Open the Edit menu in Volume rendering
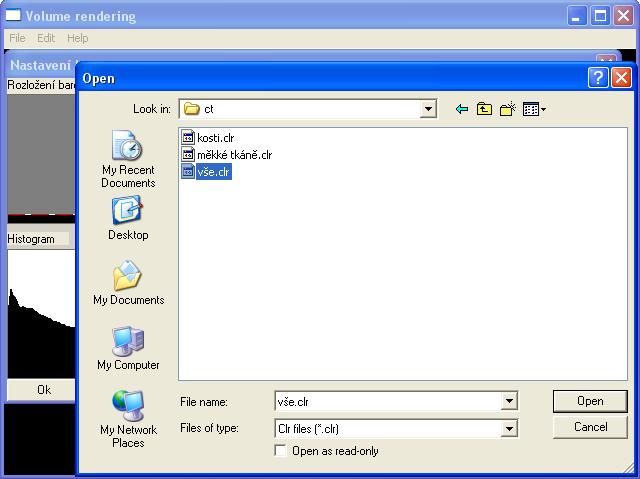Viewport: 640px width, 479px height. (46, 38)
